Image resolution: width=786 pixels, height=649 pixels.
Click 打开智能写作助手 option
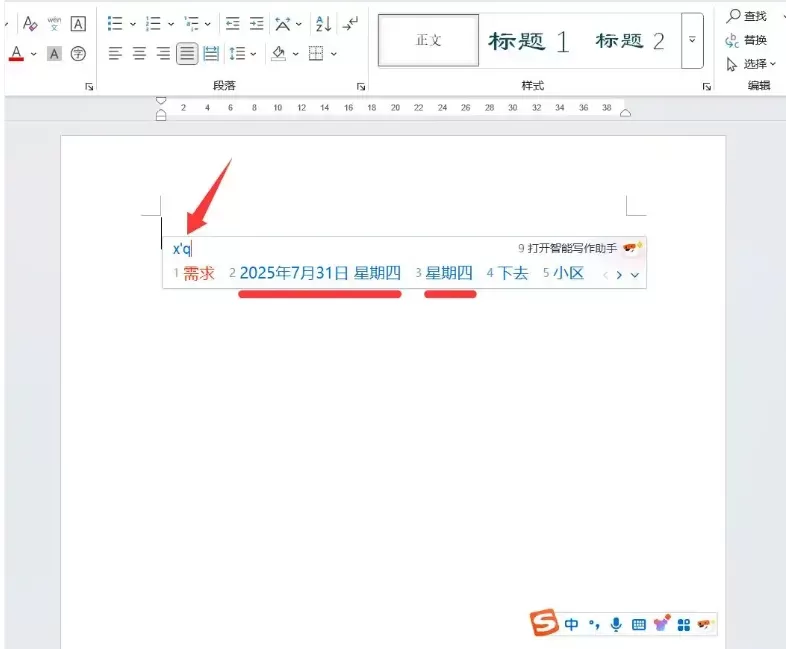567,248
